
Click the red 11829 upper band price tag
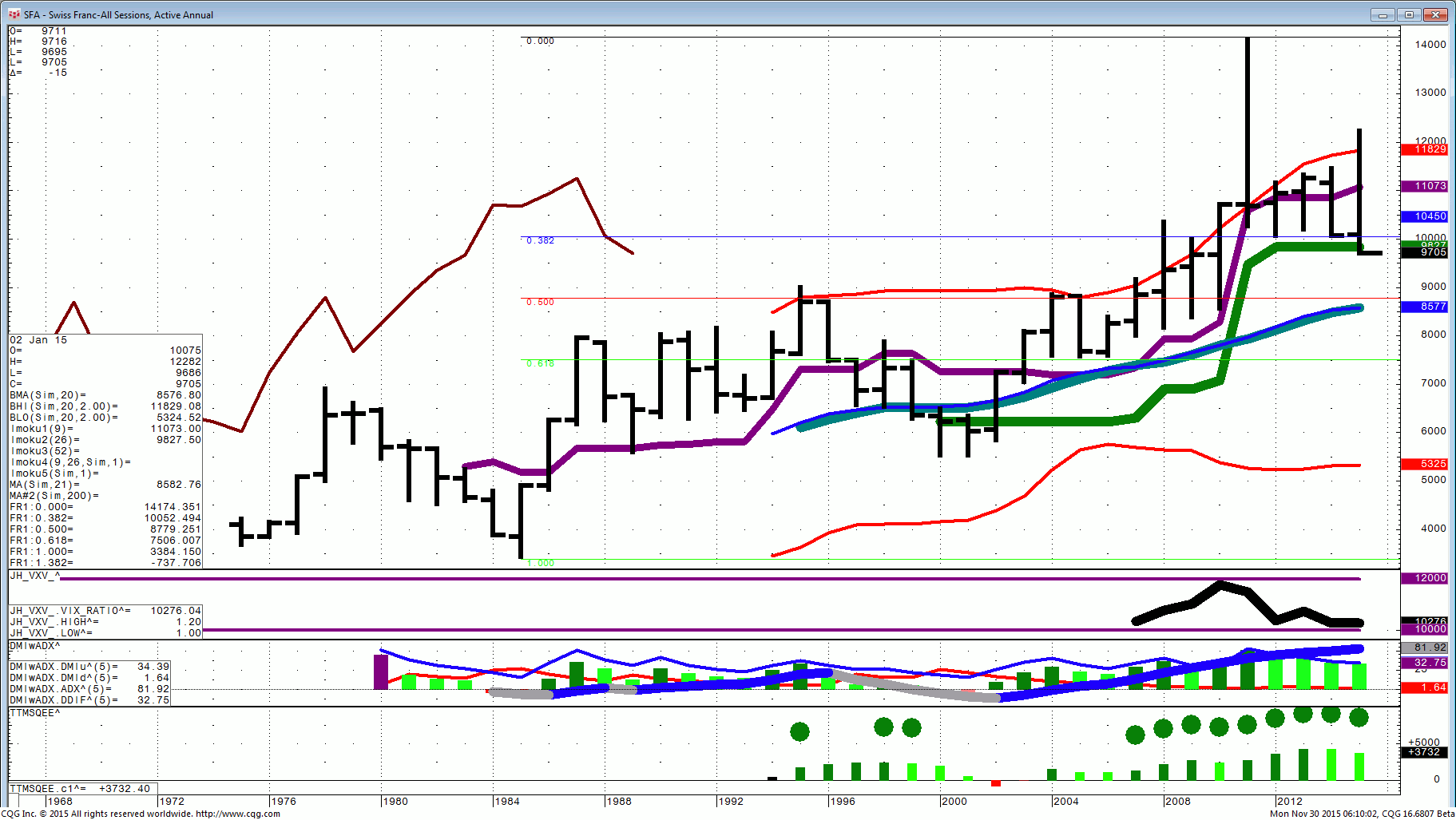(1429, 149)
